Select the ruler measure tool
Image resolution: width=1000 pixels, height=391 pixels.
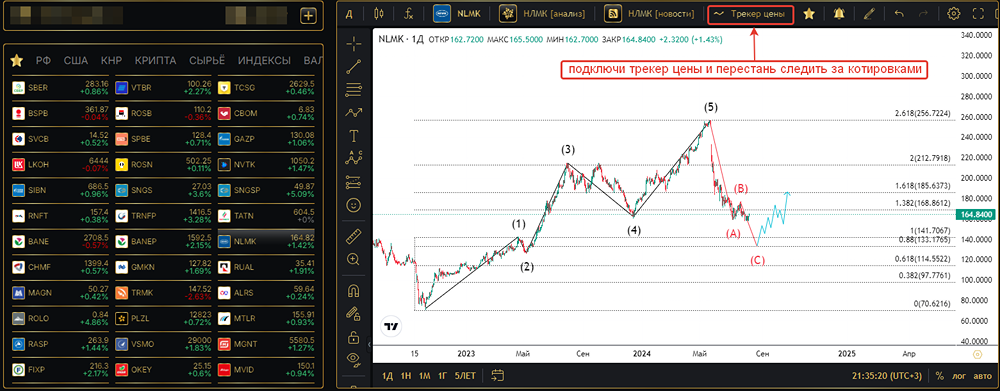coord(353,237)
